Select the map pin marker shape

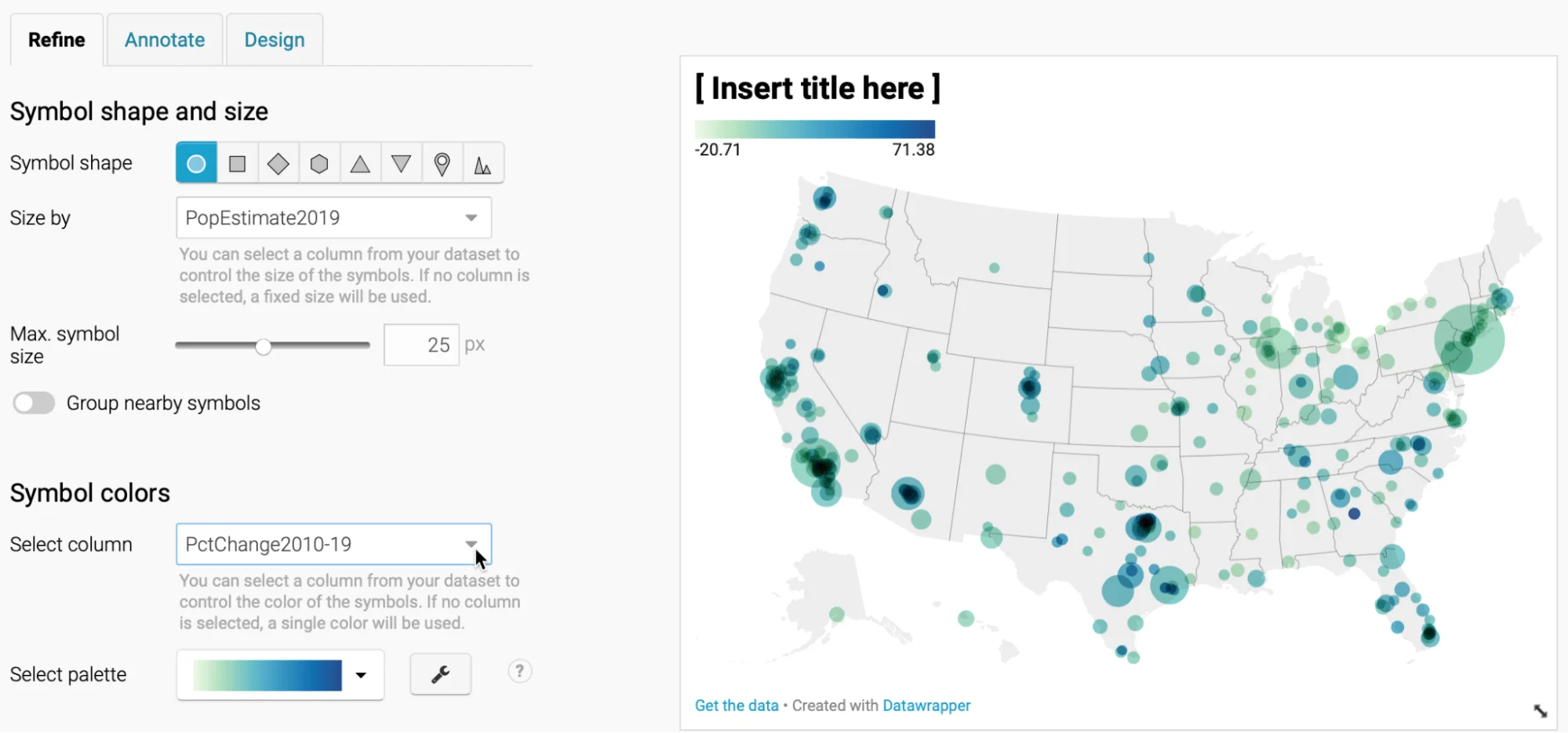[442, 163]
